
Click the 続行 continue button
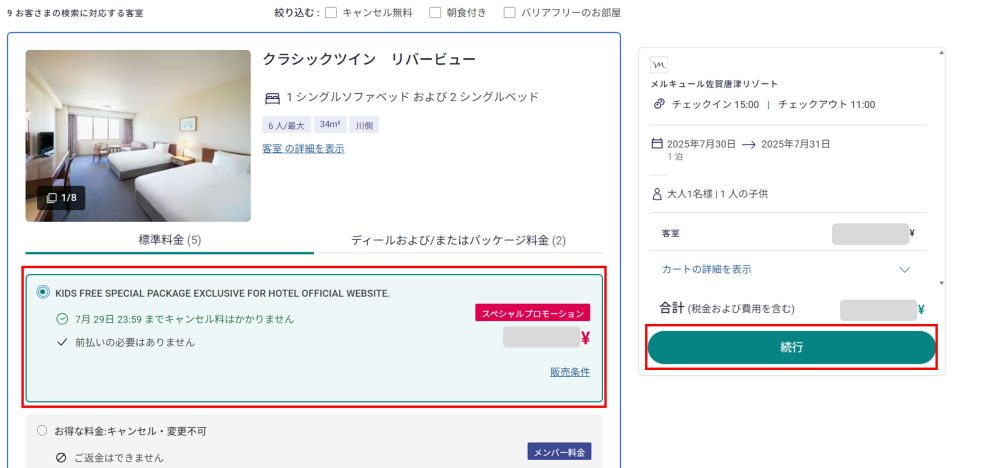[x=791, y=347]
